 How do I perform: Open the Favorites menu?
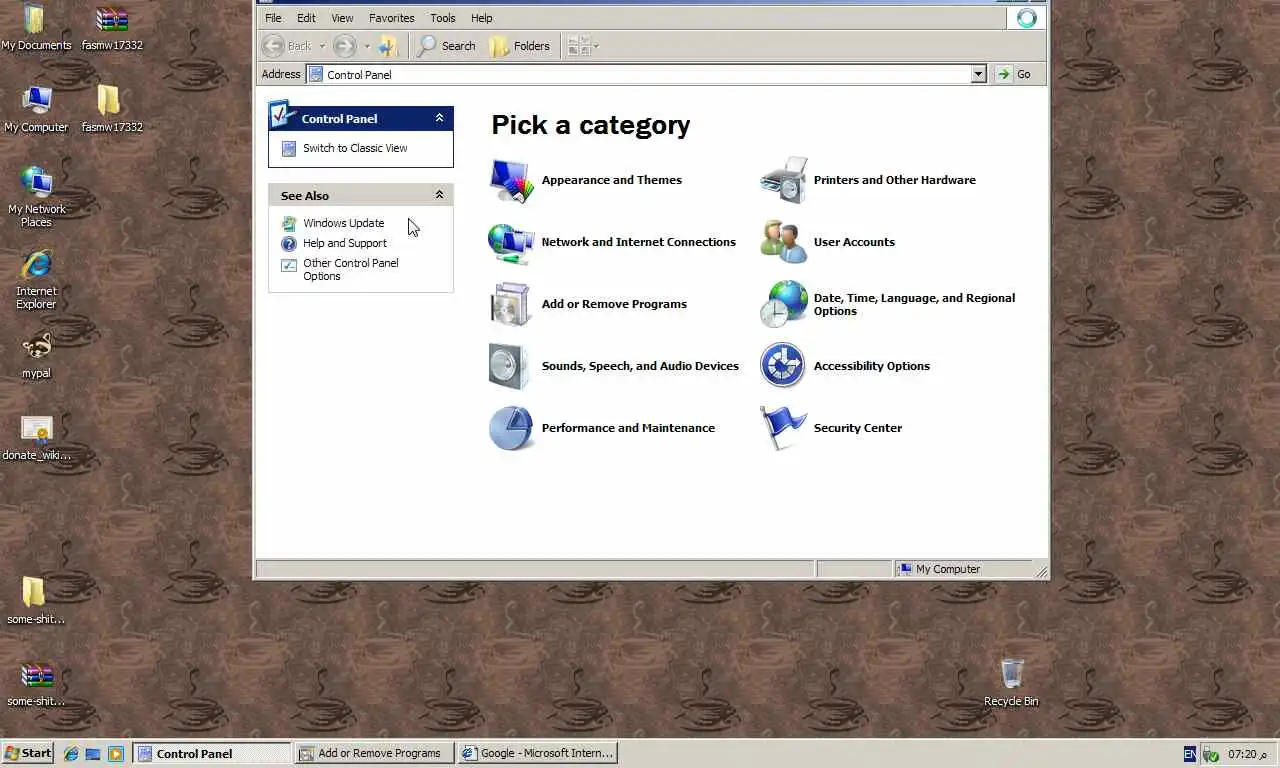pos(391,18)
